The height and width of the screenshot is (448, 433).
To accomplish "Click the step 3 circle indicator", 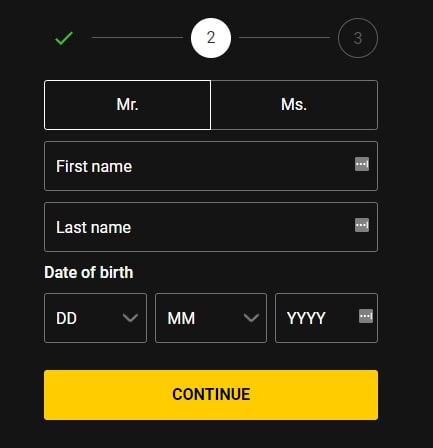I will [x=358, y=38].
